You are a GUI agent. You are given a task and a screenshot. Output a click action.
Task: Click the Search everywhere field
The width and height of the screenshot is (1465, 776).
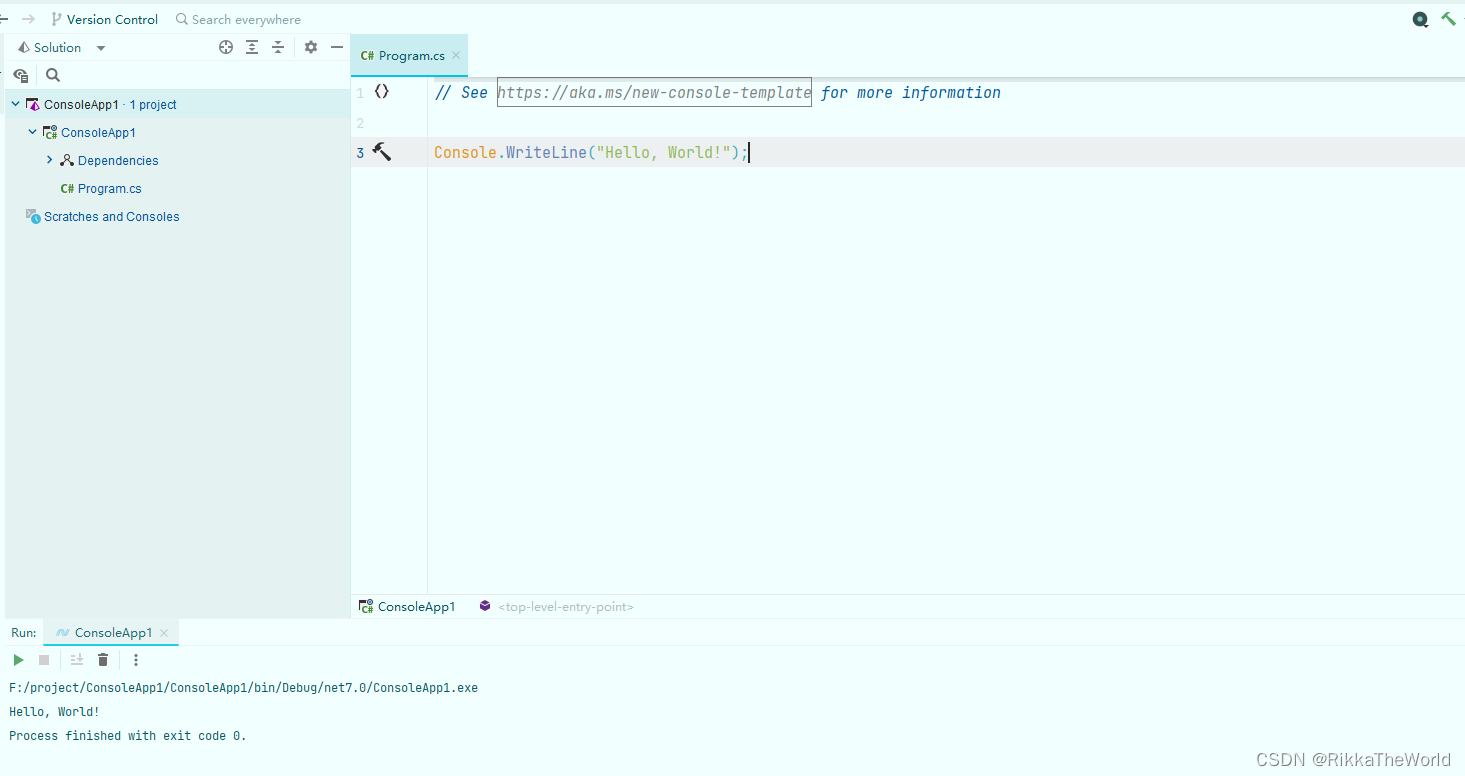click(x=238, y=19)
